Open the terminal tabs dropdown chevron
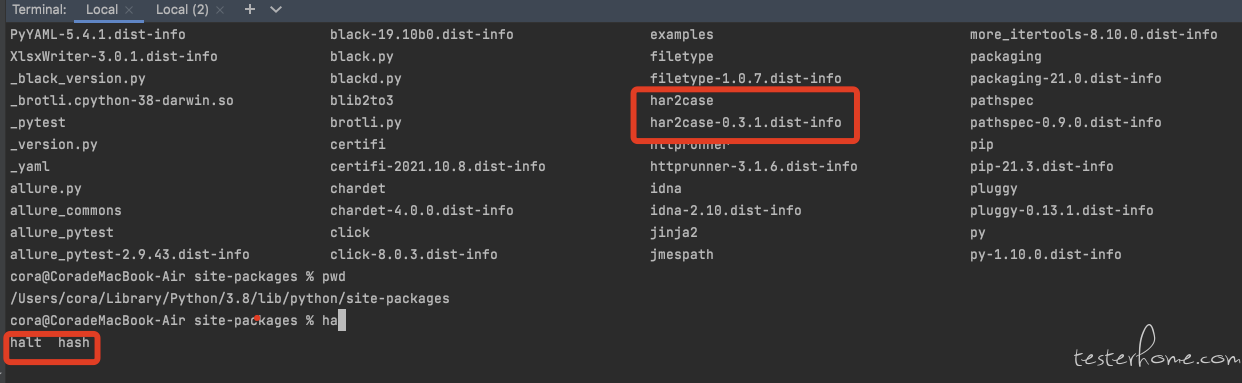Image resolution: width=1242 pixels, height=383 pixels. 276,9
